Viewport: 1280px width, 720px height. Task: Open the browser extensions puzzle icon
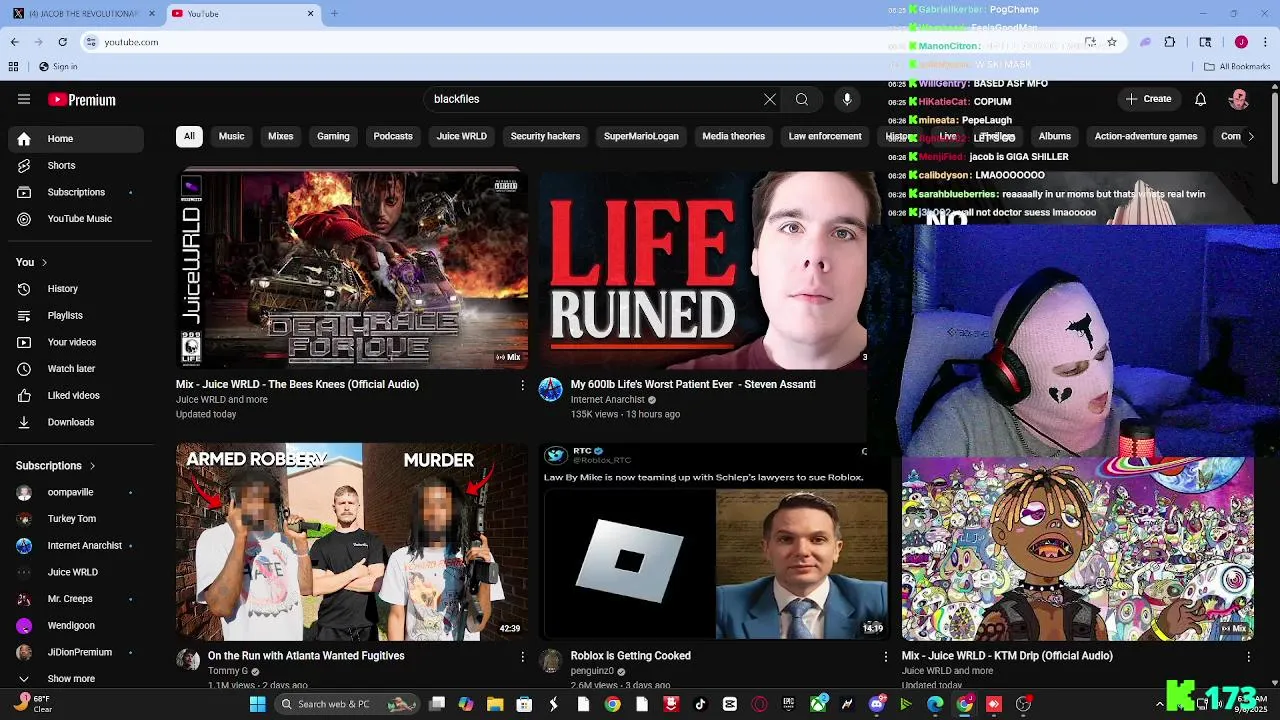click(x=1169, y=42)
